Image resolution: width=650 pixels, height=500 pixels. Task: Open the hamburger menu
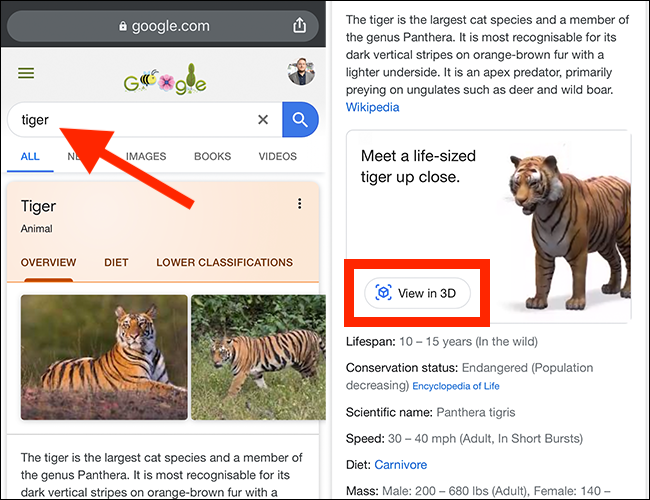click(x=26, y=73)
